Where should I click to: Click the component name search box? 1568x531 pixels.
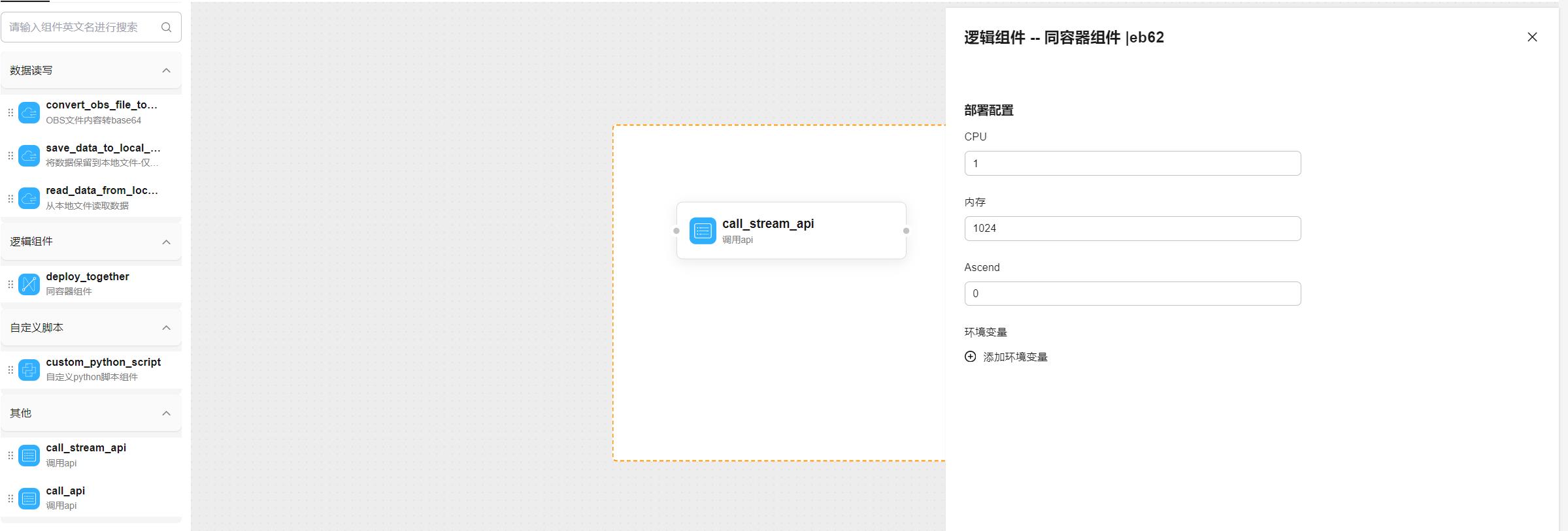(82, 27)
